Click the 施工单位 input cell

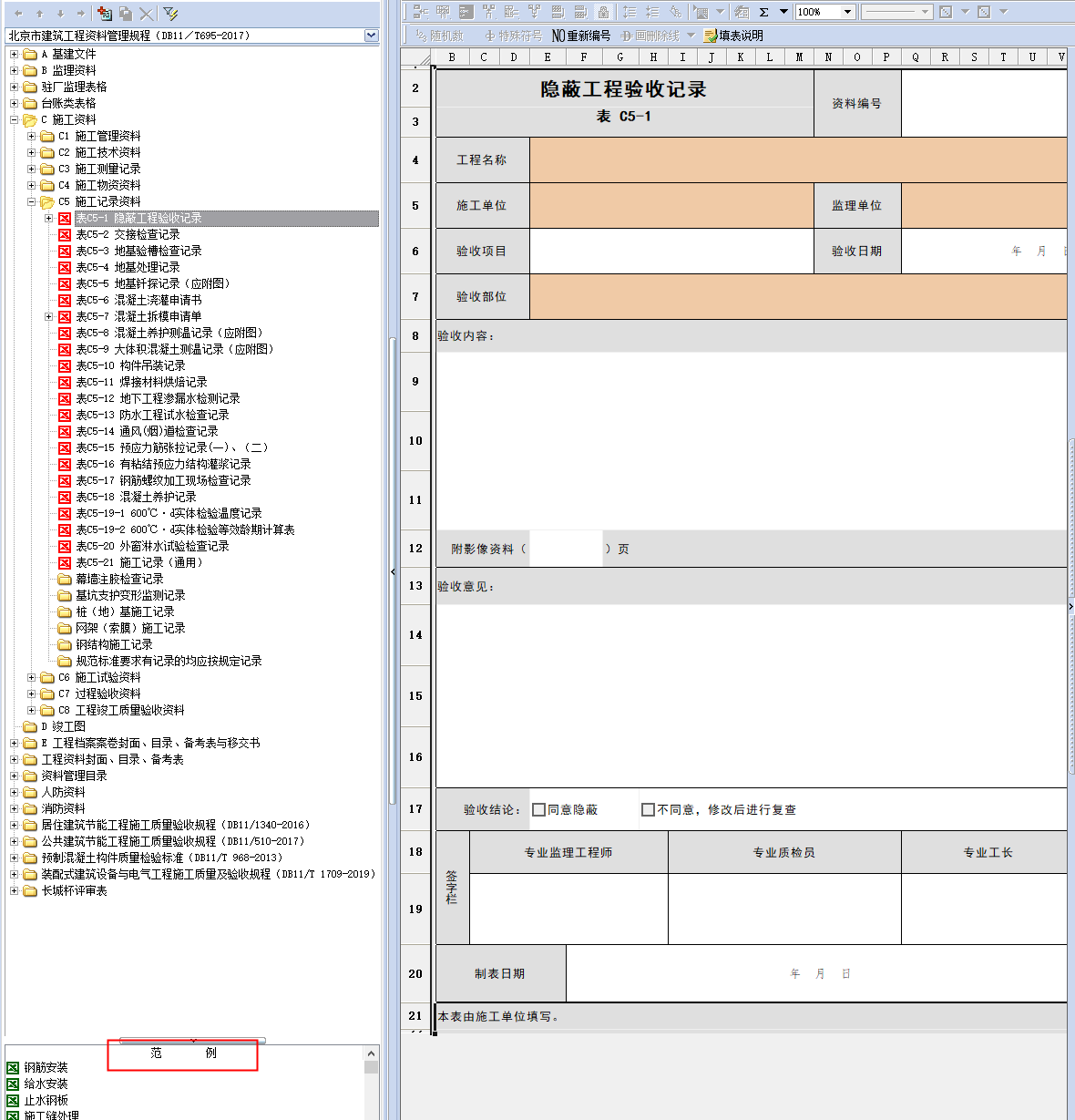(x=671, y=206)
